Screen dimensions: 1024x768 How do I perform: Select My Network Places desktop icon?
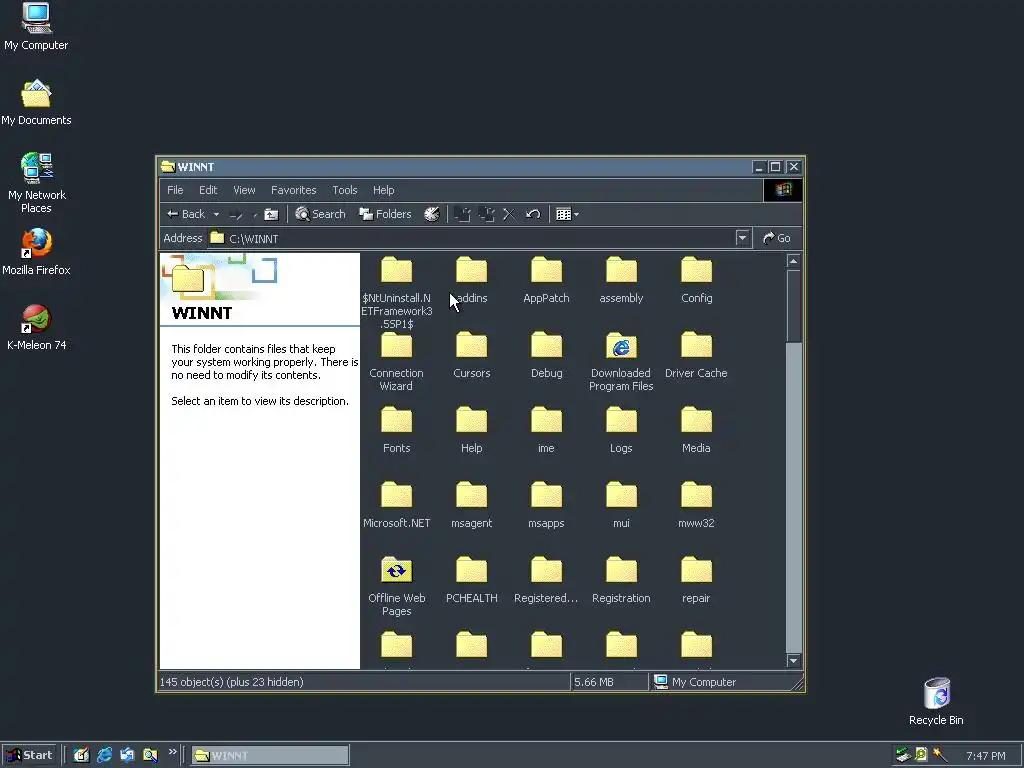(37, 184)
